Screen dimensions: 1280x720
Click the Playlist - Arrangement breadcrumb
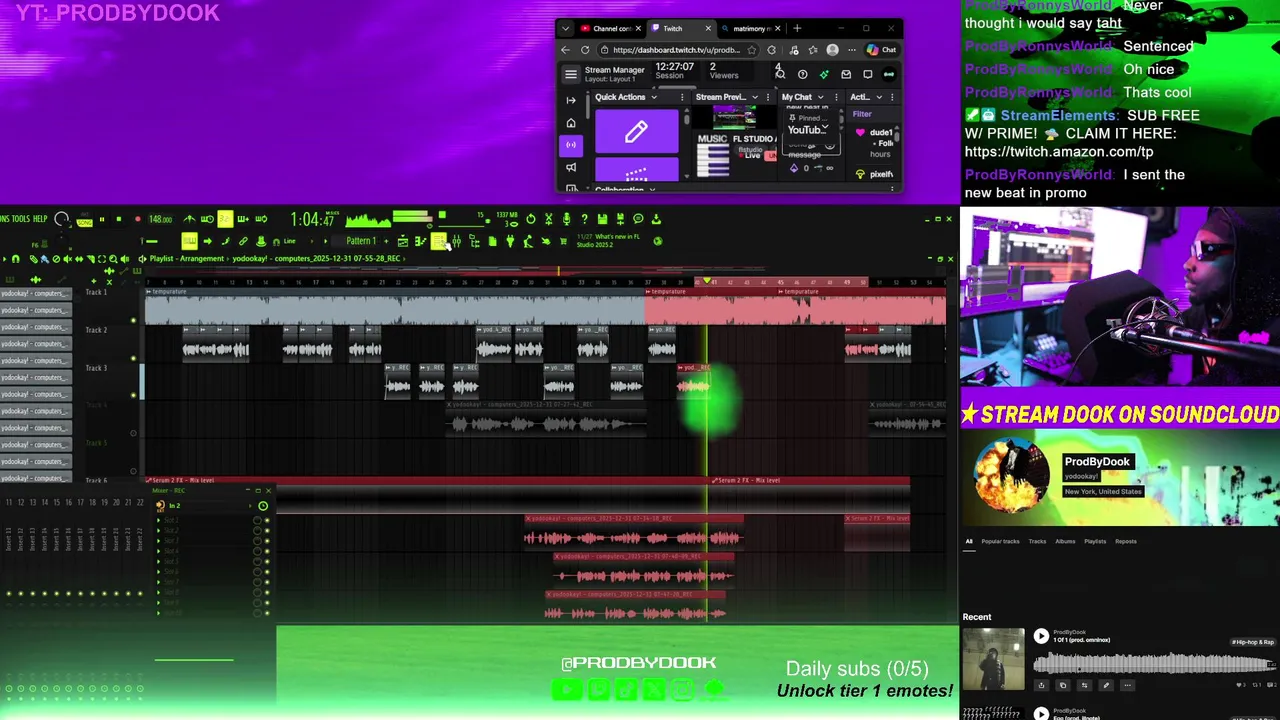(x=187, y=259)
